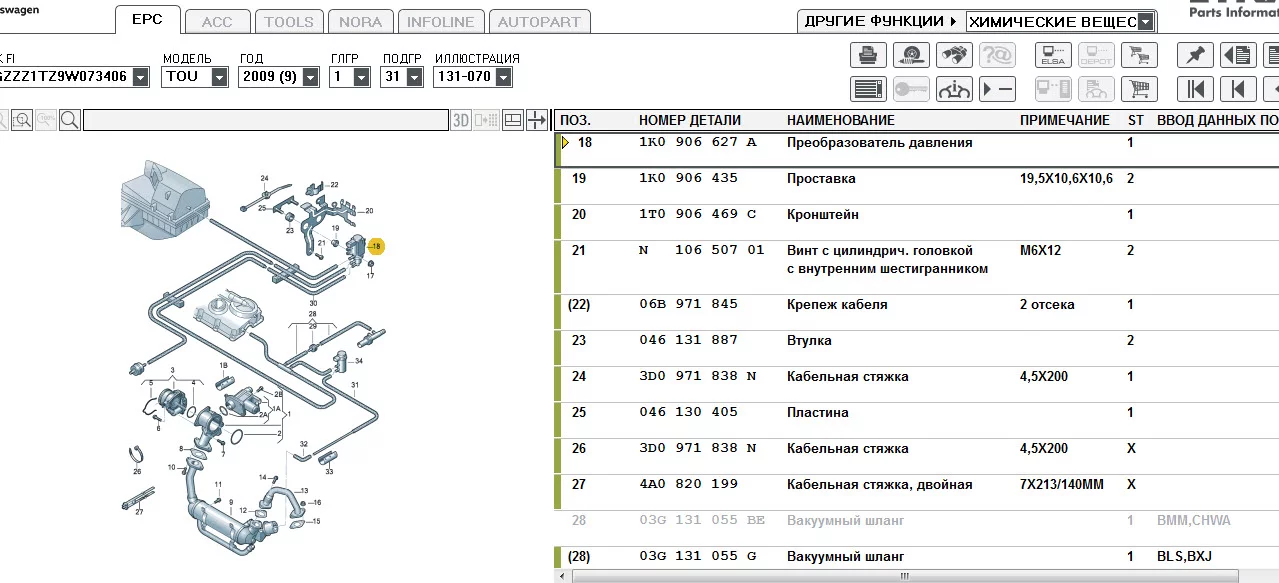Select part number 1K0 906 435

pyautogui.click(x=688, y=178)
